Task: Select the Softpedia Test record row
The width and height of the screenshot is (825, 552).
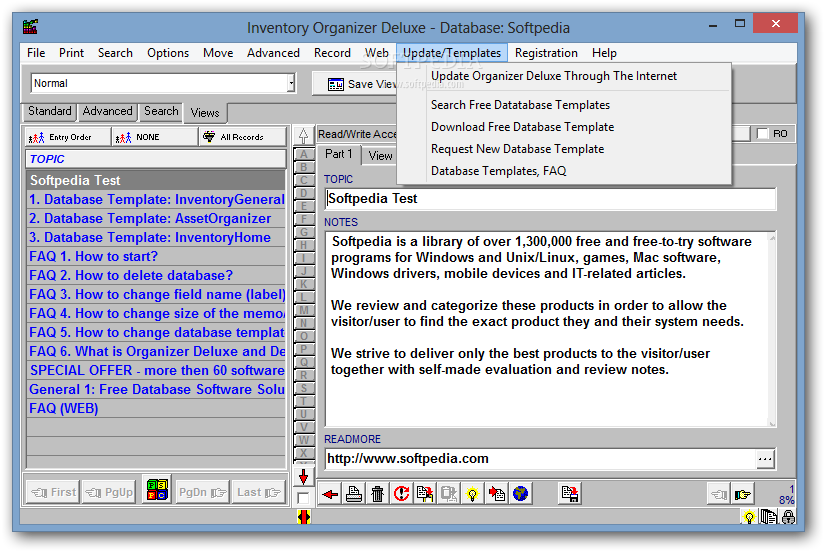Action: [x=156, y=180]
